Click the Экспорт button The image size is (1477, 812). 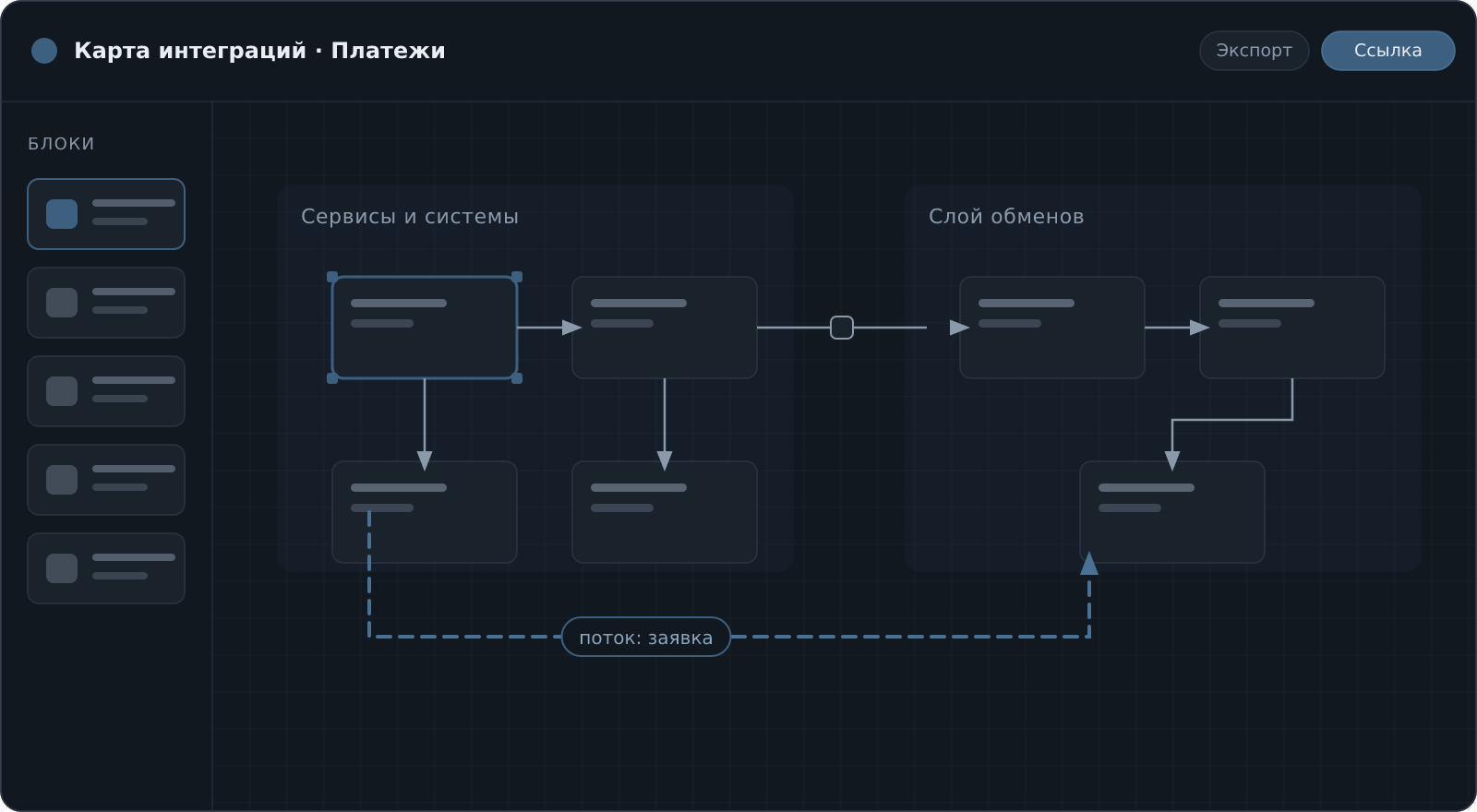point(1254,51)
